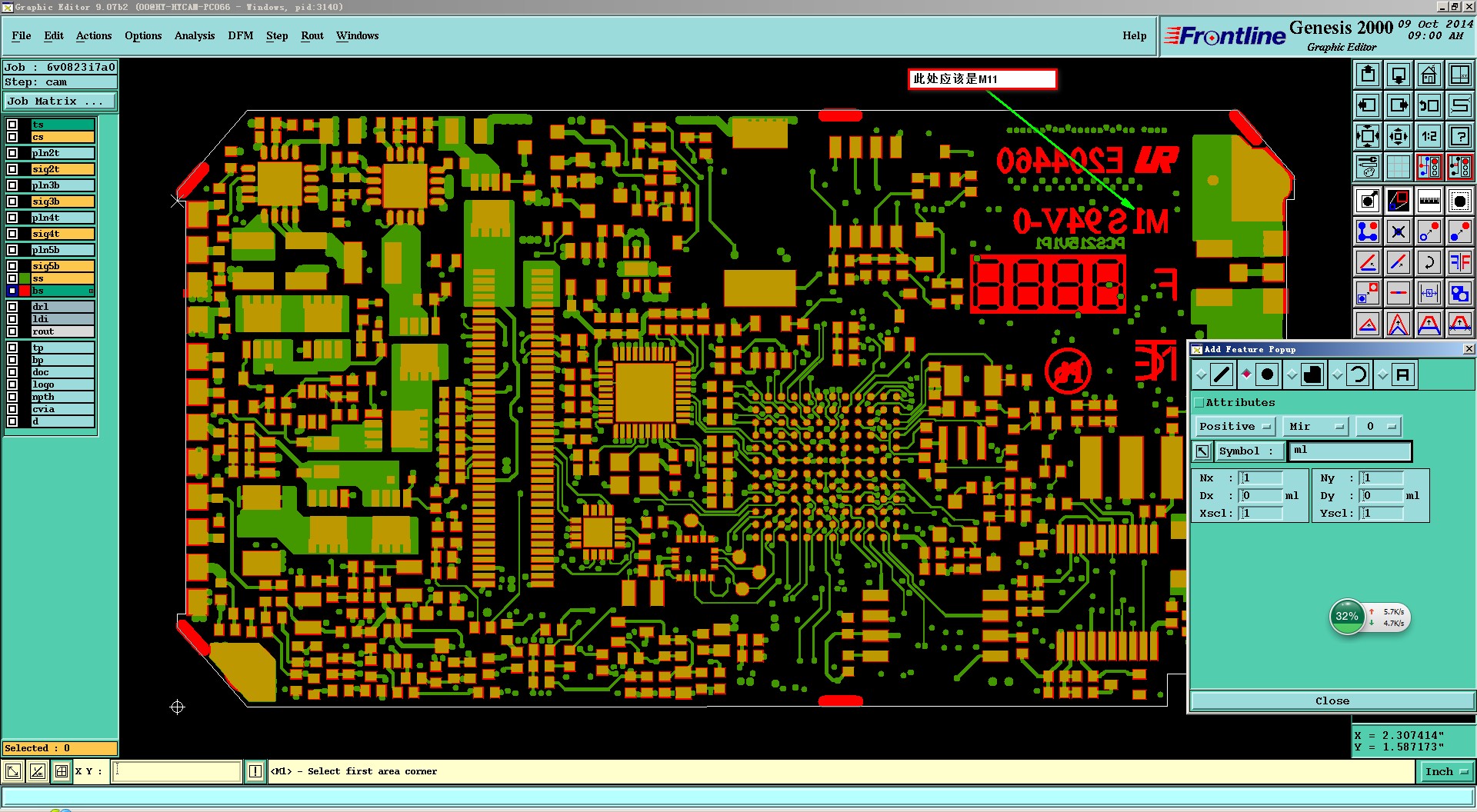
Task: Click the 1:2 zoom scale icon
Action: 1429,136
